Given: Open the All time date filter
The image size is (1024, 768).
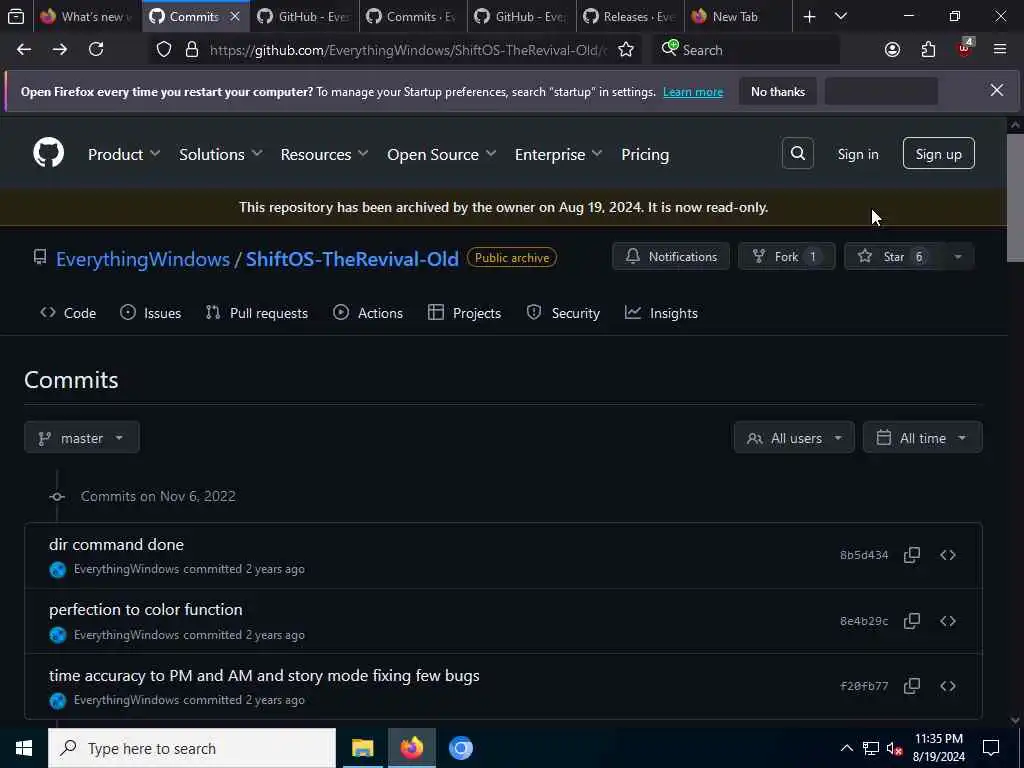Looking at the screenshot, I should (922, 438).
